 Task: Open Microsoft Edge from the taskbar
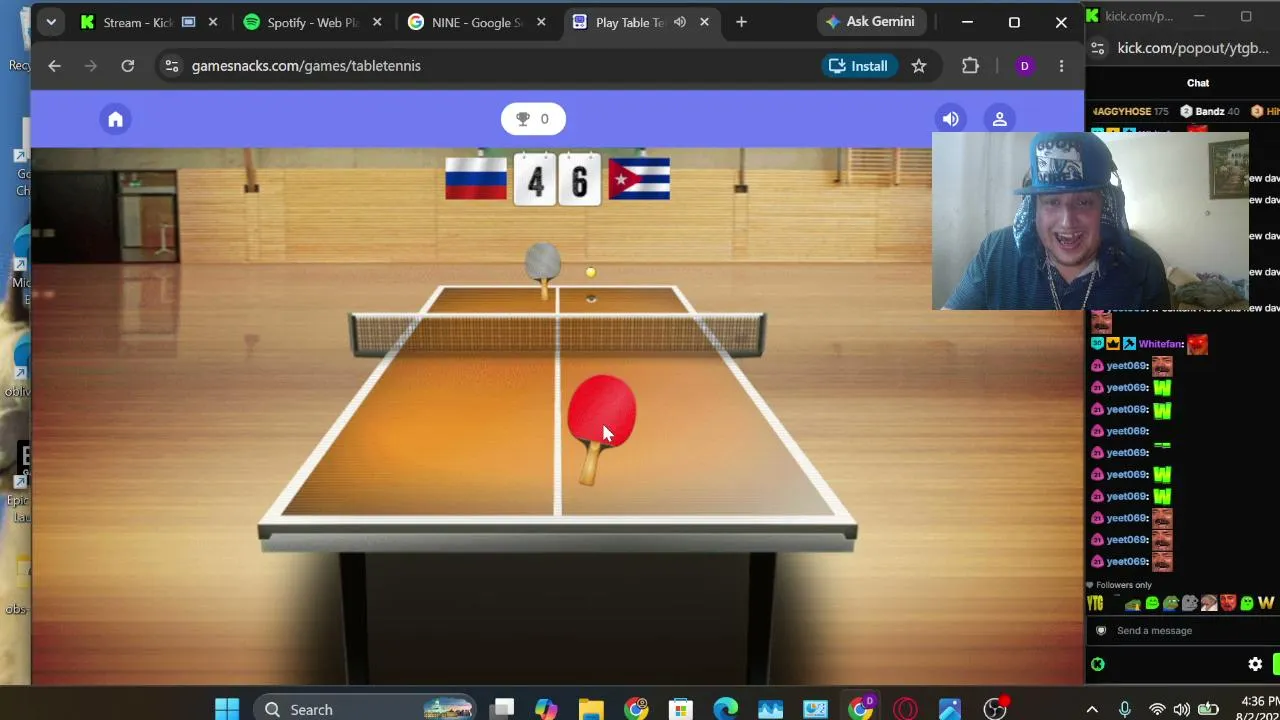726,709
